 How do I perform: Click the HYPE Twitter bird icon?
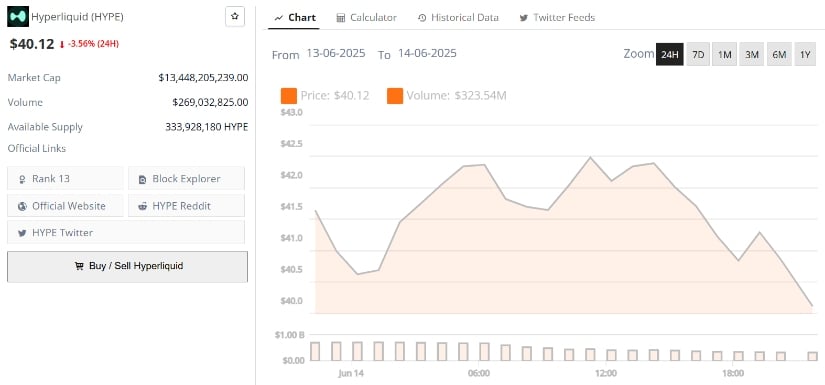pos(22,233)
